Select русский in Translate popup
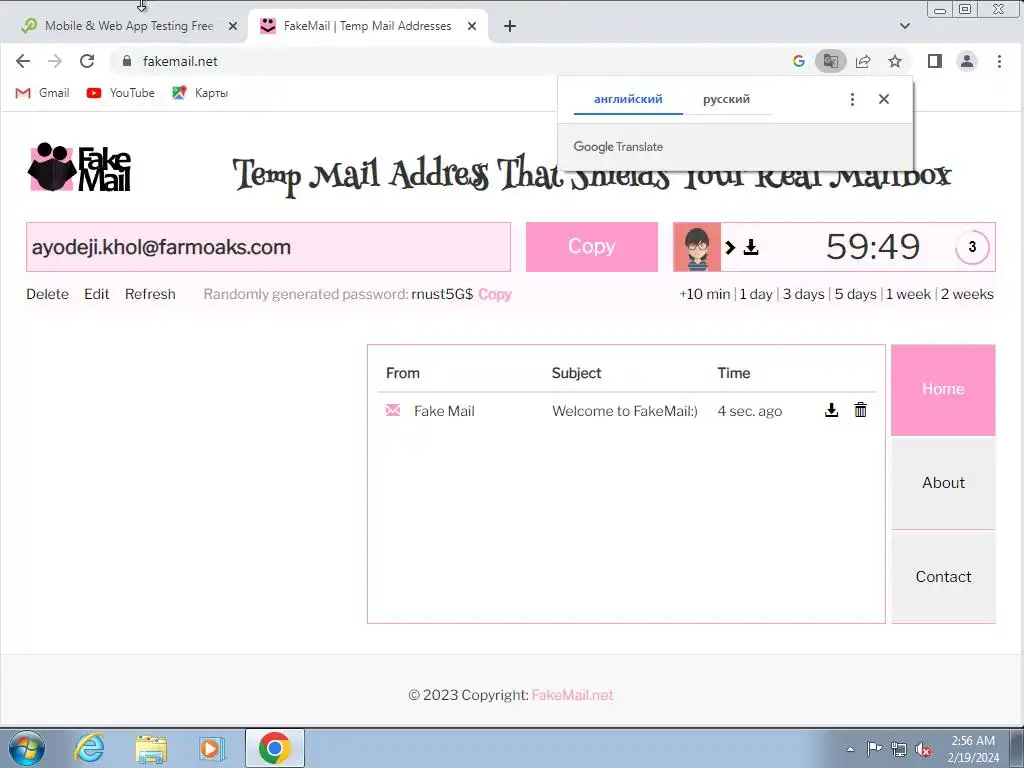The image size is (1024, 768). click(x=726, y=99)
